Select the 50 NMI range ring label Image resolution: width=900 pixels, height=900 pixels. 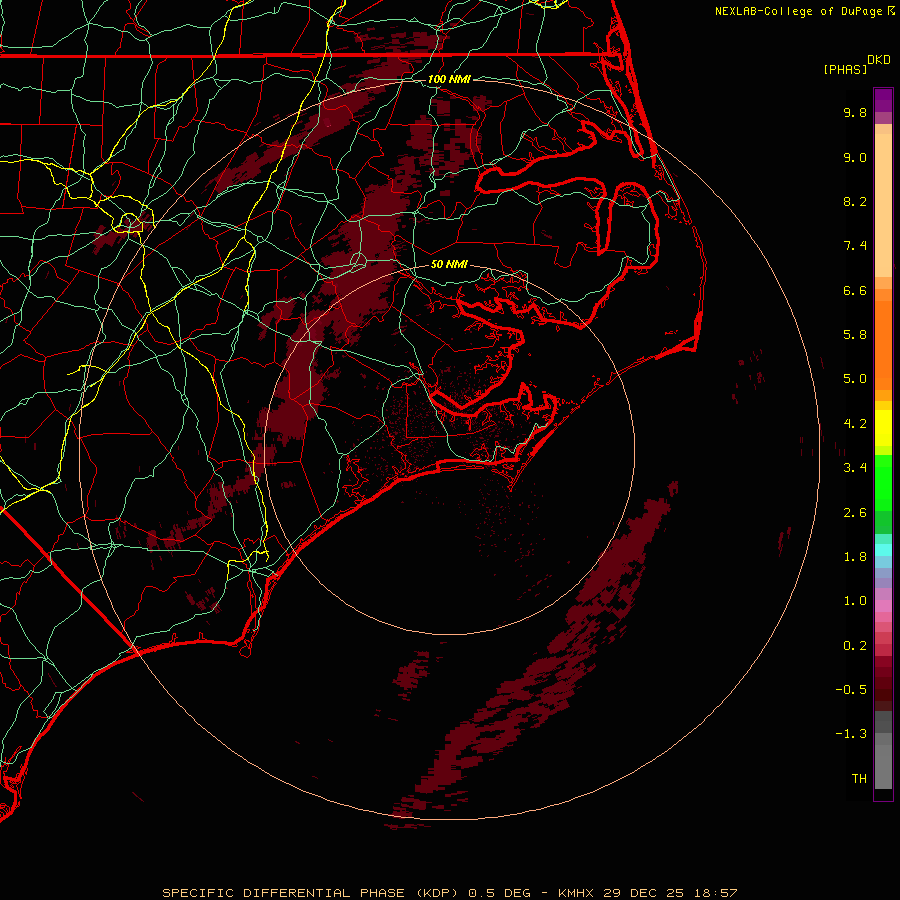[x=449, y=264]
